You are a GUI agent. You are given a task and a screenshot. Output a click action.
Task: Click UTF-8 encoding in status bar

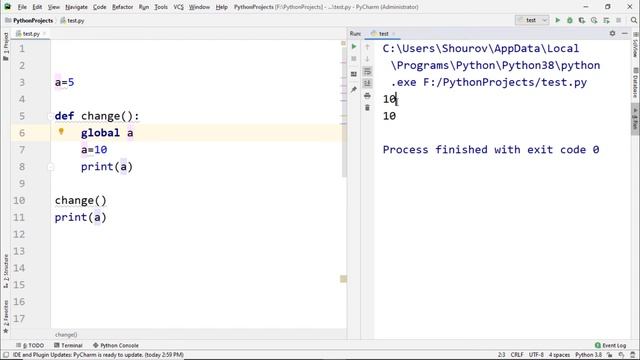[536, 355]
